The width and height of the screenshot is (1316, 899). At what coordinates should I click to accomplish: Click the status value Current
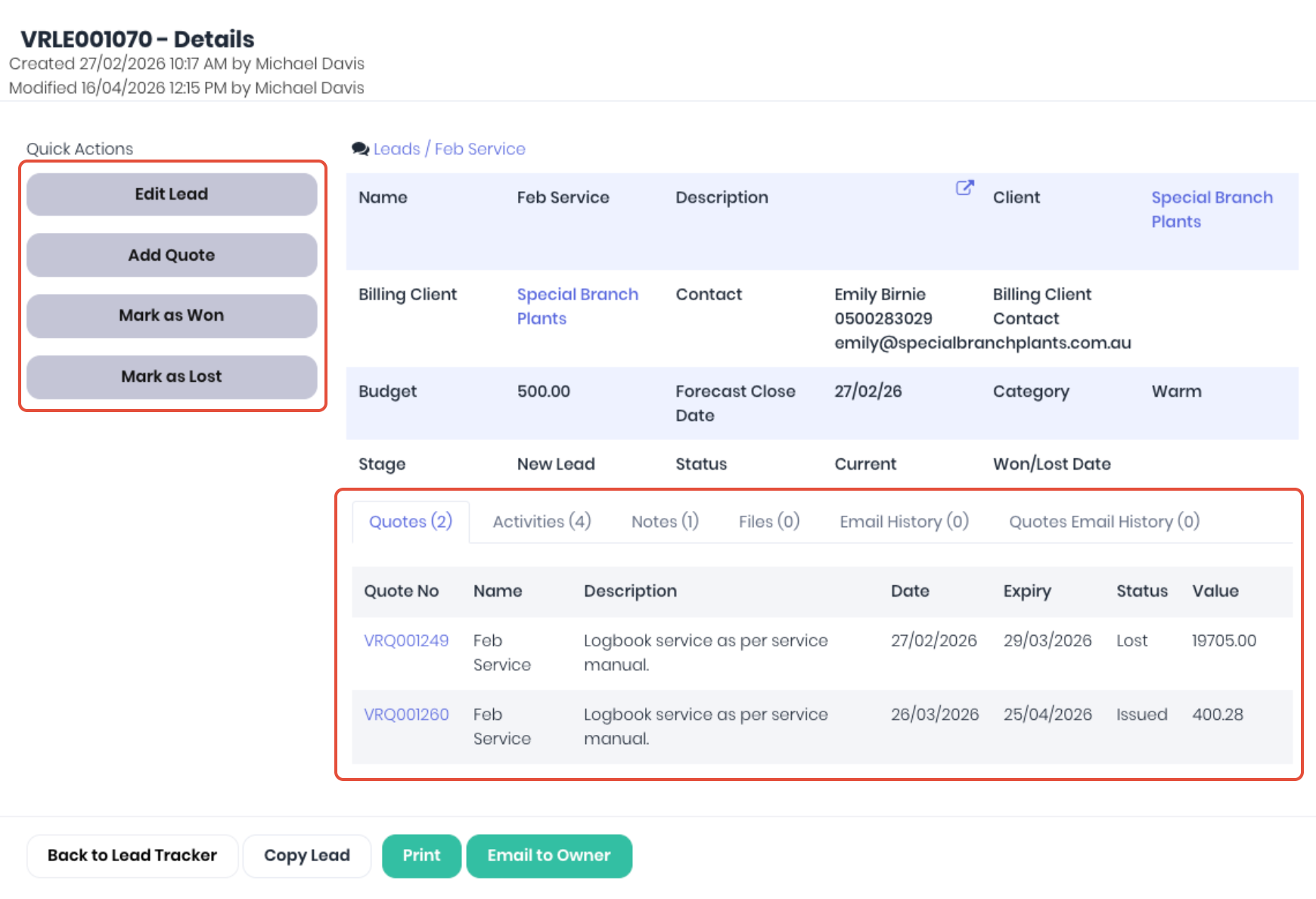click(865, 463)
